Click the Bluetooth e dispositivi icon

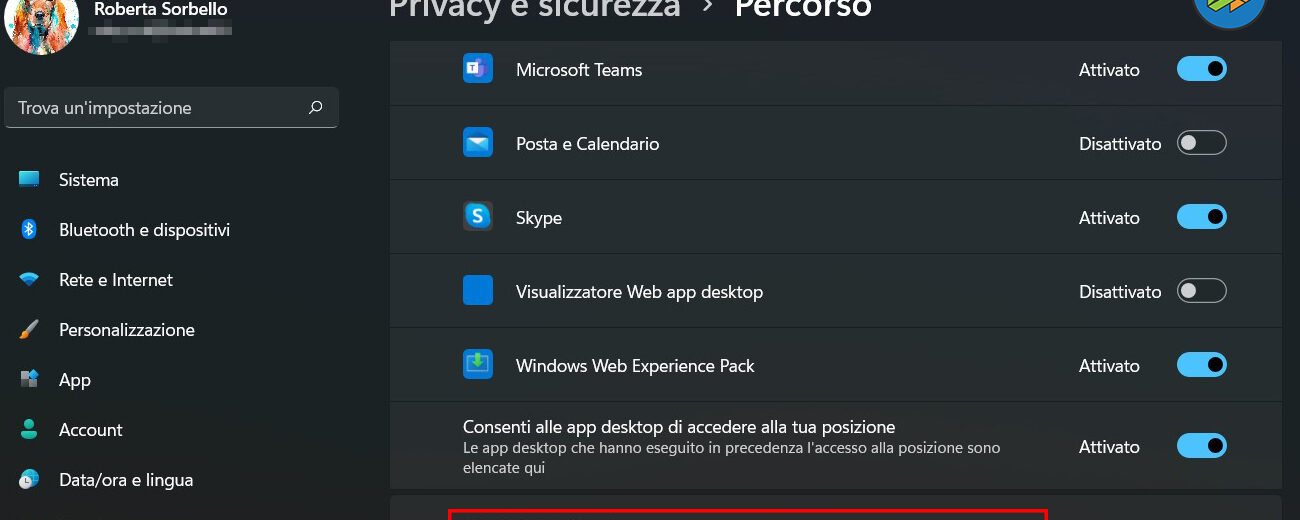coord(29,230)
